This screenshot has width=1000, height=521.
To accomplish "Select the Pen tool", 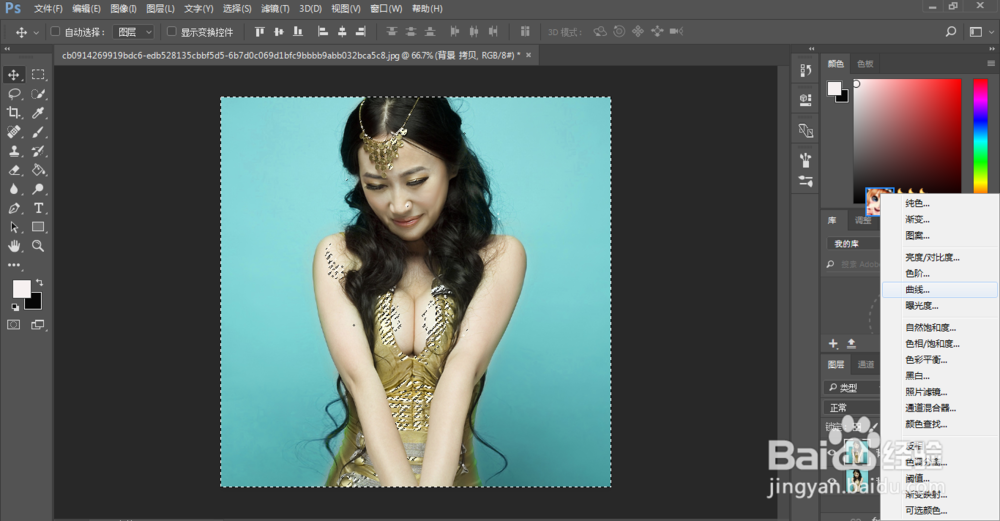I will point(13,209).
